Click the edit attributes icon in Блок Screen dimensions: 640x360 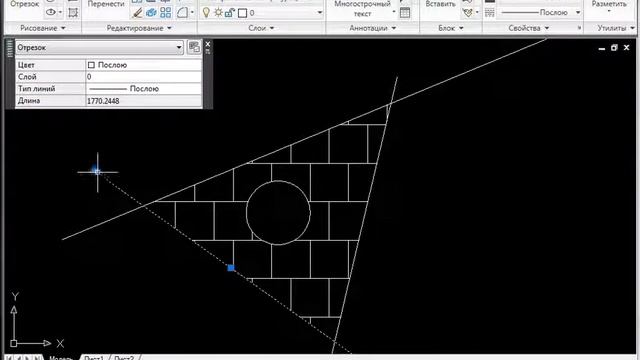tap(468, 13)
